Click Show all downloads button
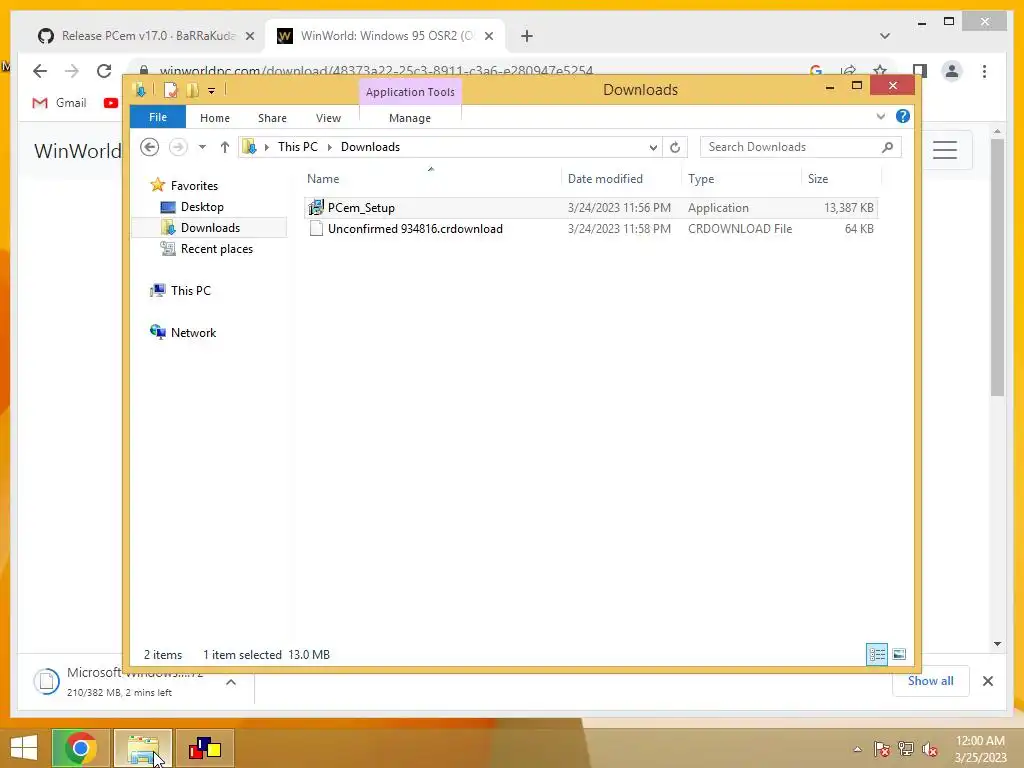Viewport: 1024px width, 768px height. (931, 681)
